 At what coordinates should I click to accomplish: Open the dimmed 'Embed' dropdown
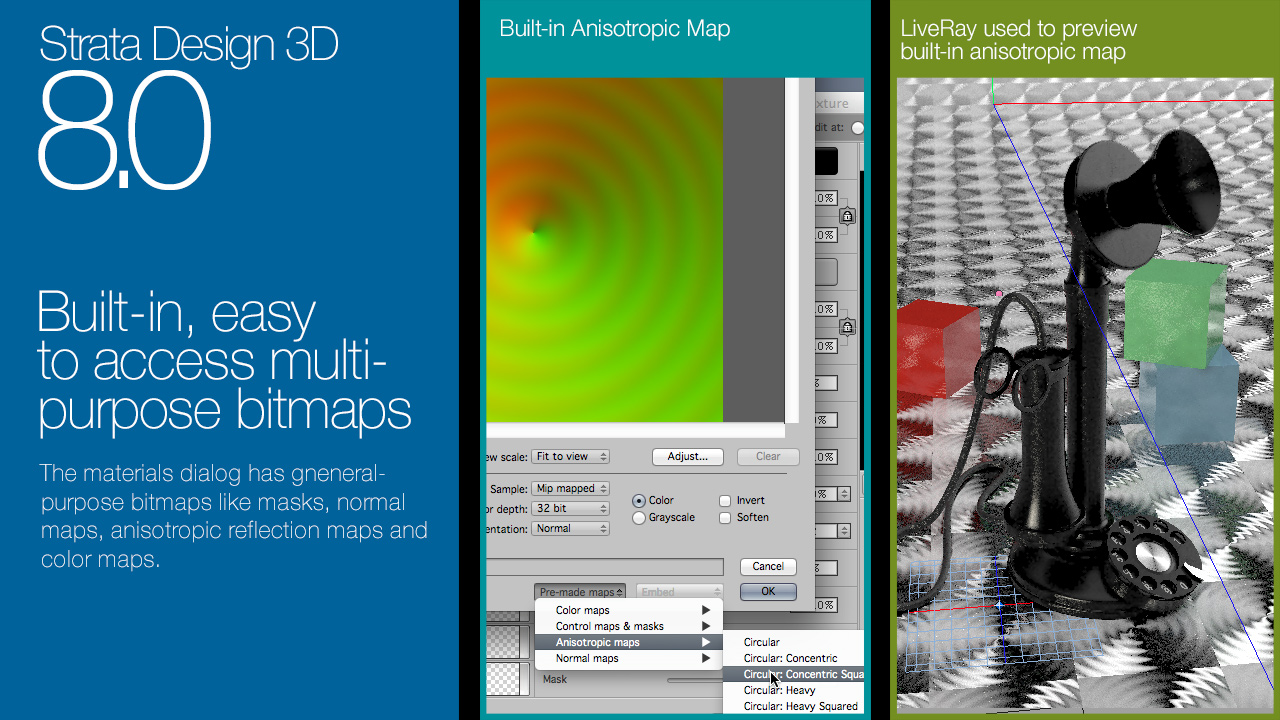(679, 592)
